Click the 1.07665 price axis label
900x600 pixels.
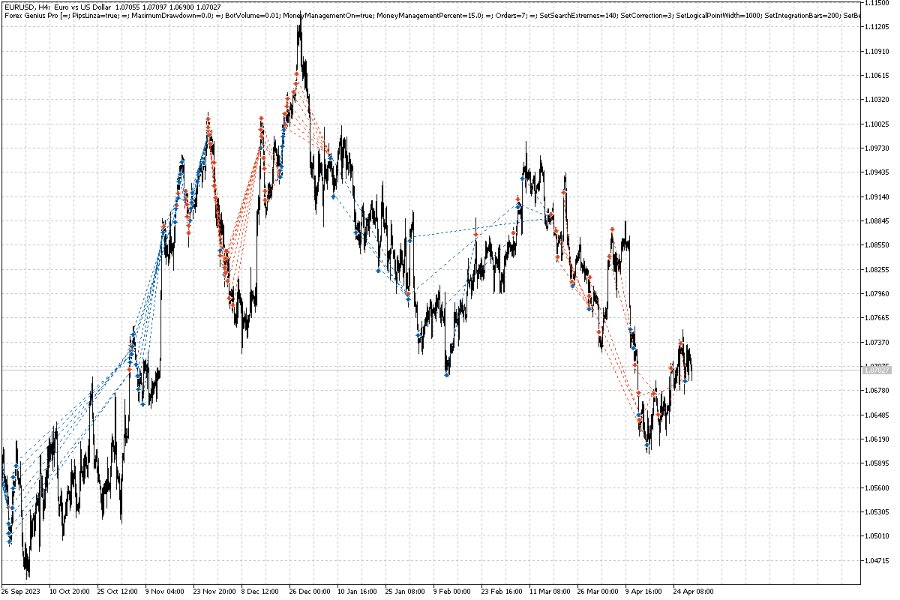click(876, 318)
